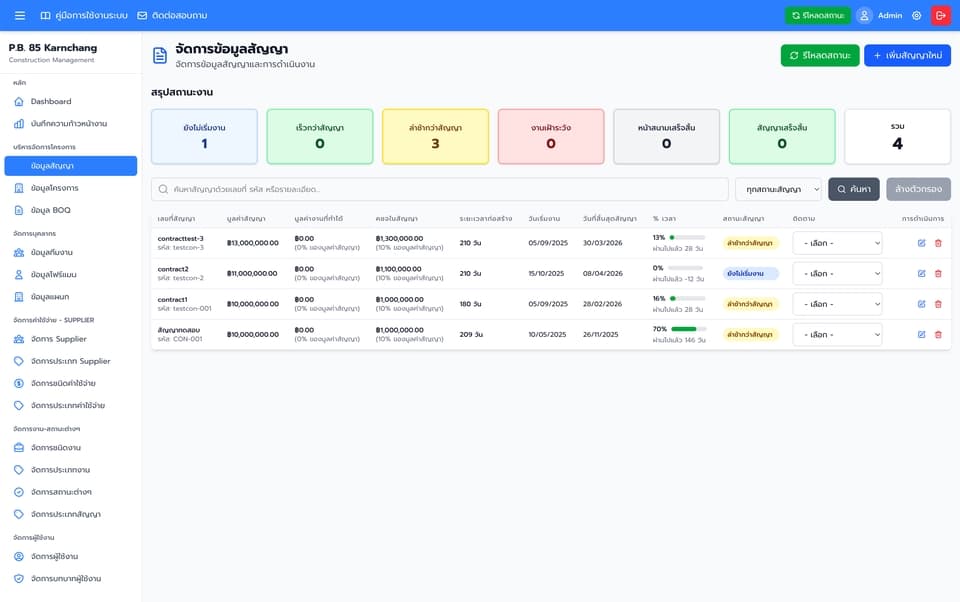Click the trash icon for contract2

938,274
